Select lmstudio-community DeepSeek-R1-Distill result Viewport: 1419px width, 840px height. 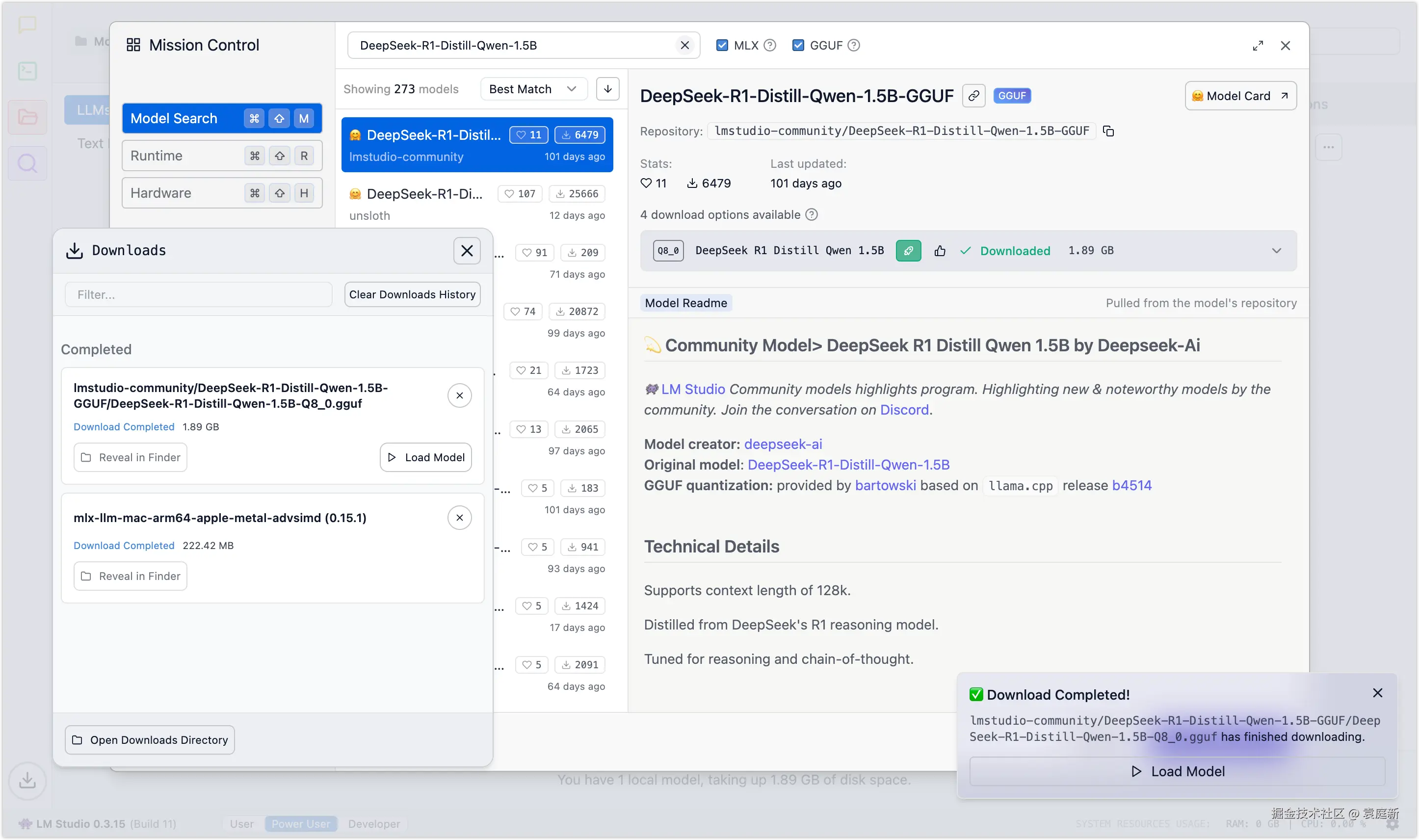coord(476,145)
